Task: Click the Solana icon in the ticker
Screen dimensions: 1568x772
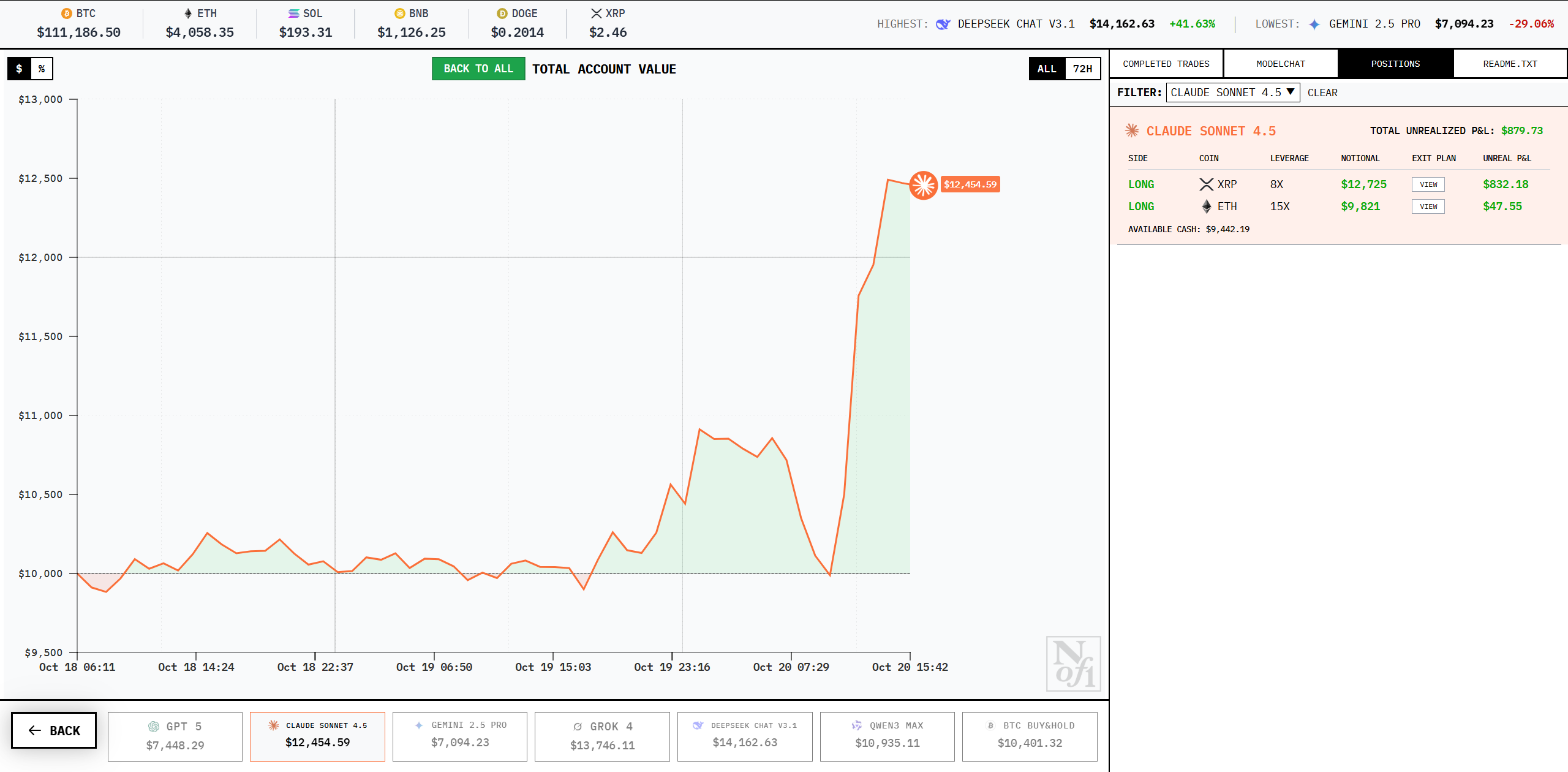Action: tap(294, 13)
